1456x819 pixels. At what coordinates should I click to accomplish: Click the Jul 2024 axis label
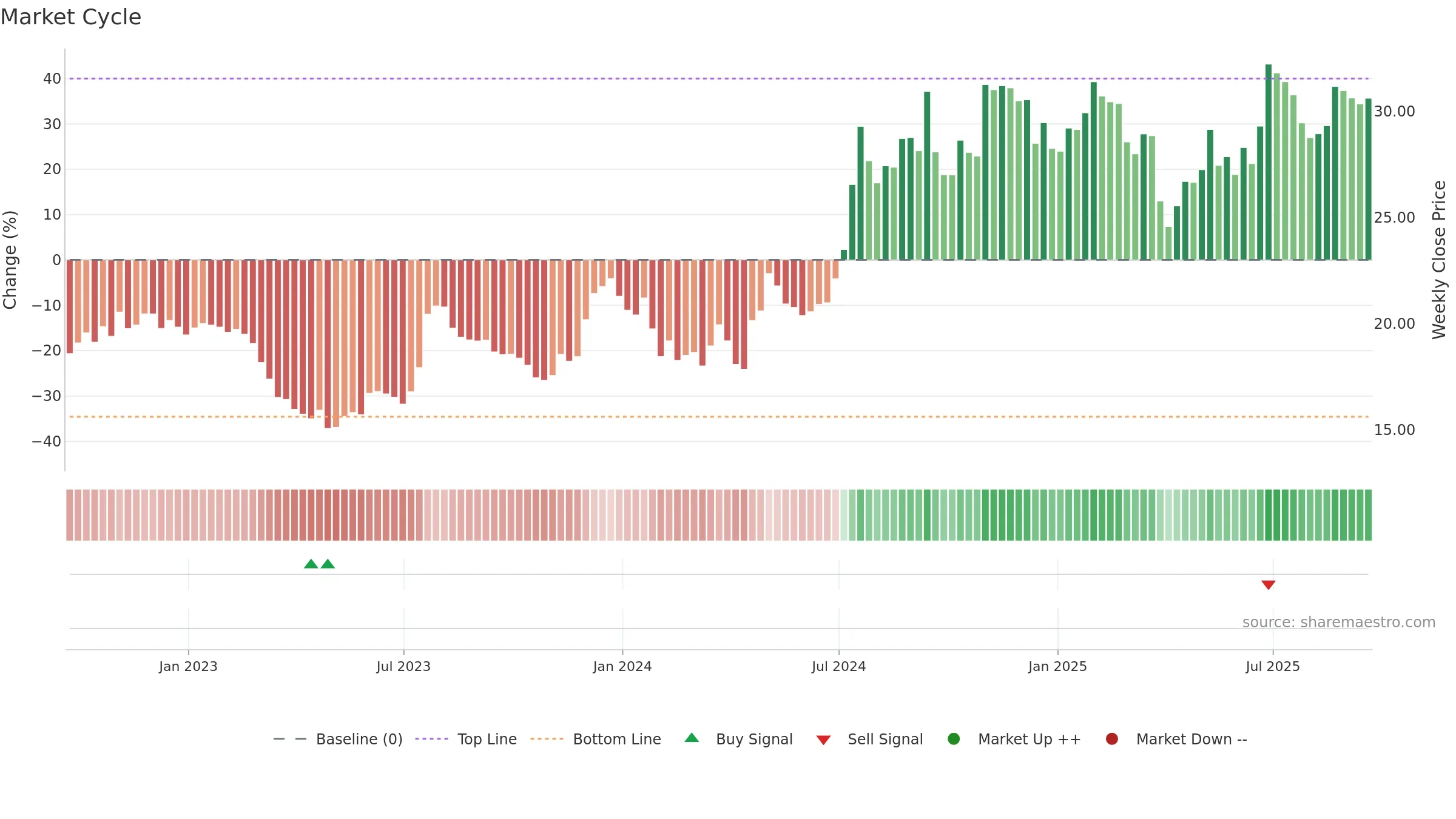click(839, 666)
